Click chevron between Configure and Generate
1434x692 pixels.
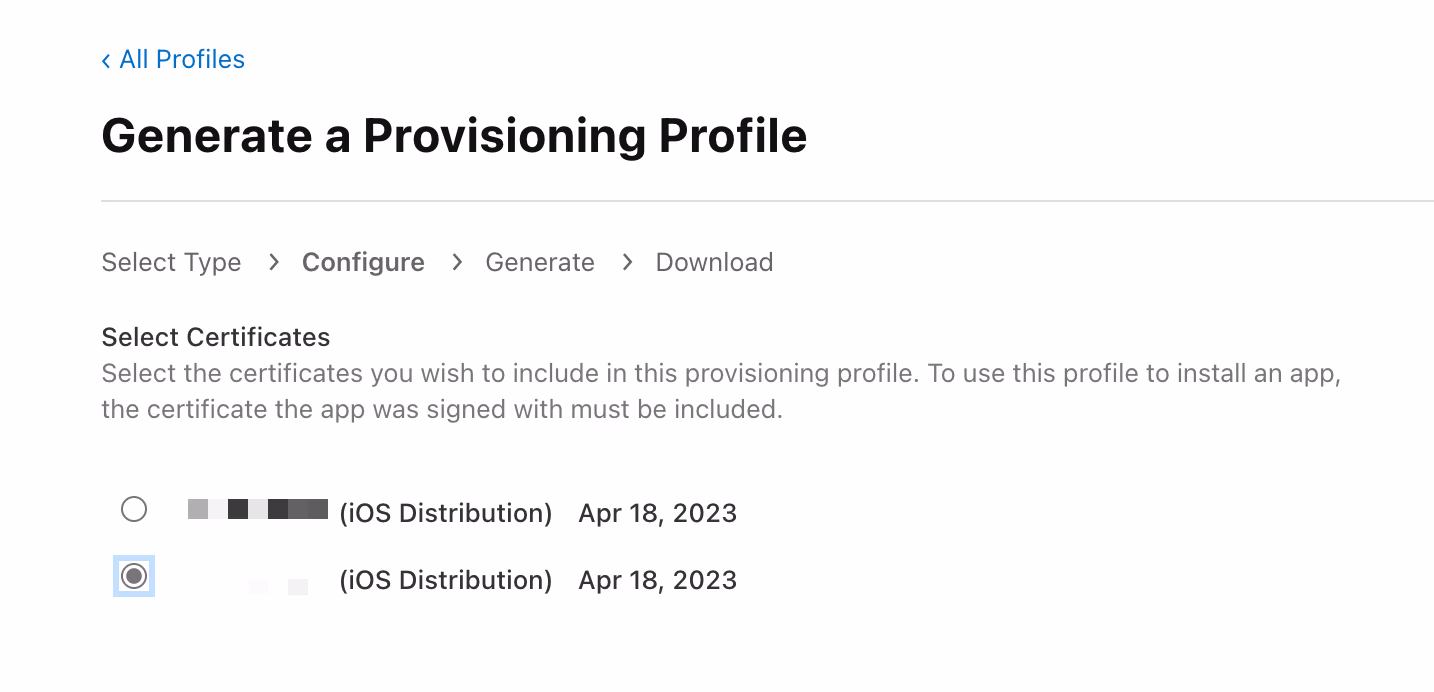click(x=457, y=262)
